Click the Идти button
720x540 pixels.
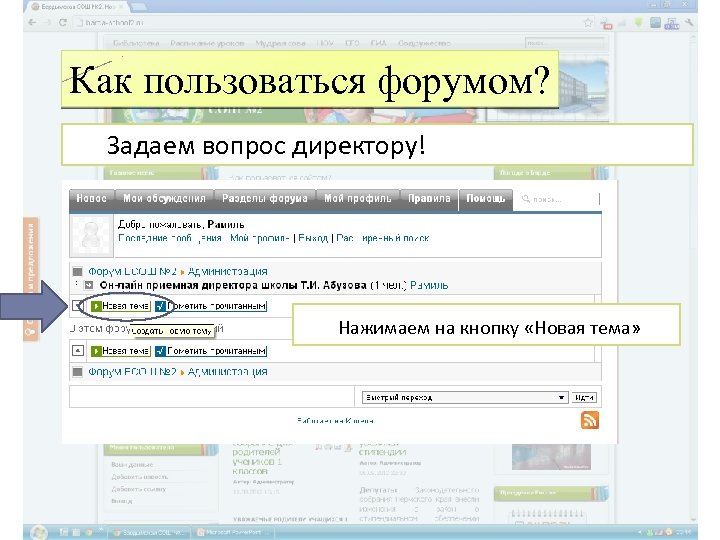tap(584, 397)
